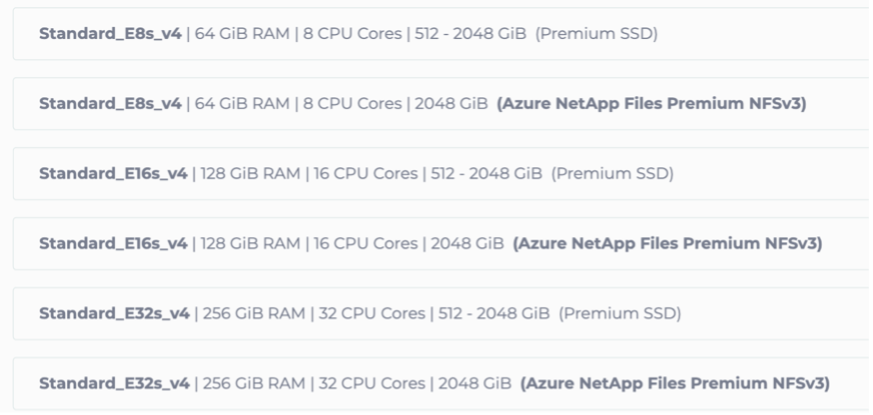The width and height of the screenshot is (873, 415).
Task: Click the NetApp Files Premium NFSv3 label for E16s_v4
Action: (667, 244)
